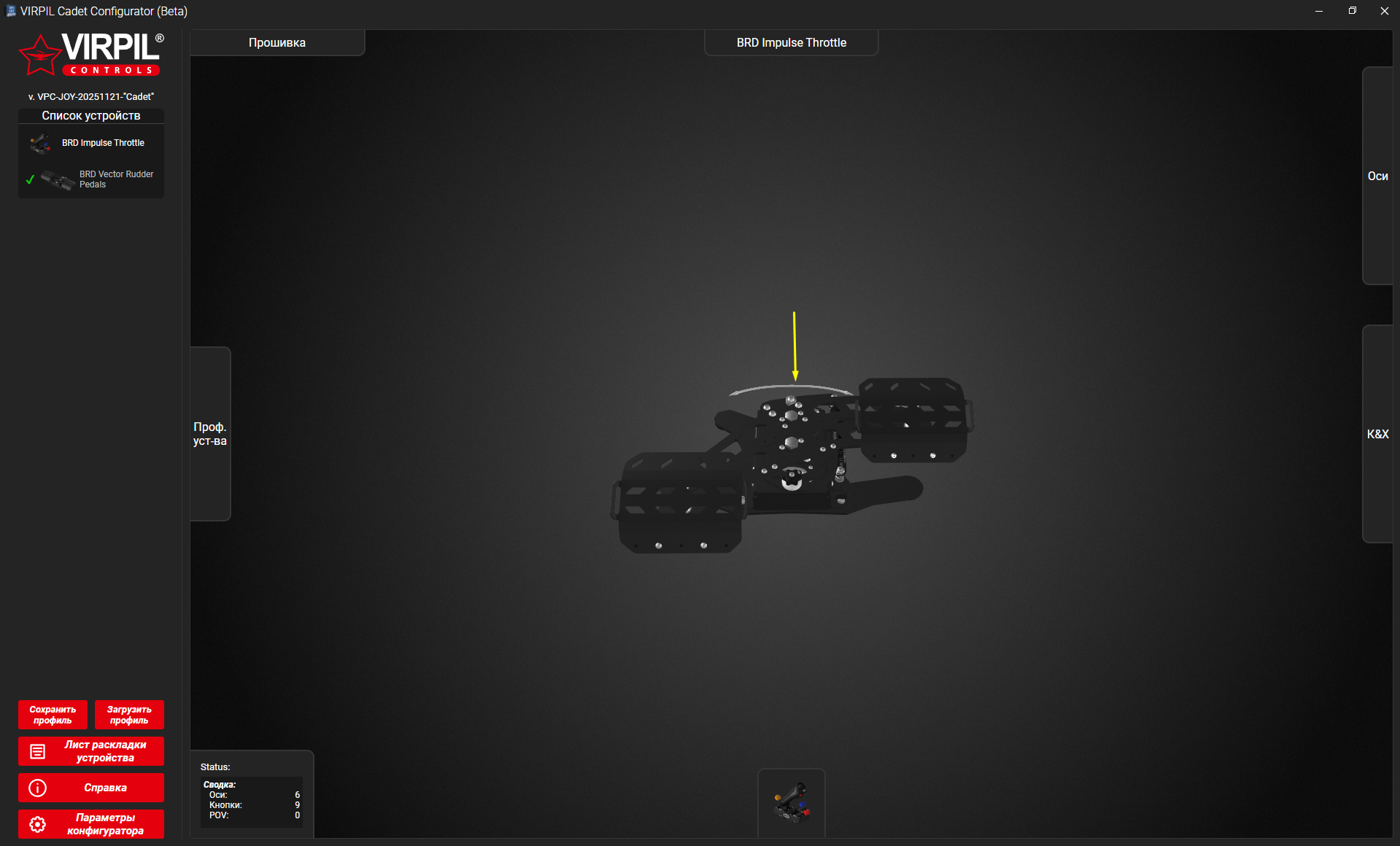Open the Прошивка firmware tab

(x=277, y=43)
